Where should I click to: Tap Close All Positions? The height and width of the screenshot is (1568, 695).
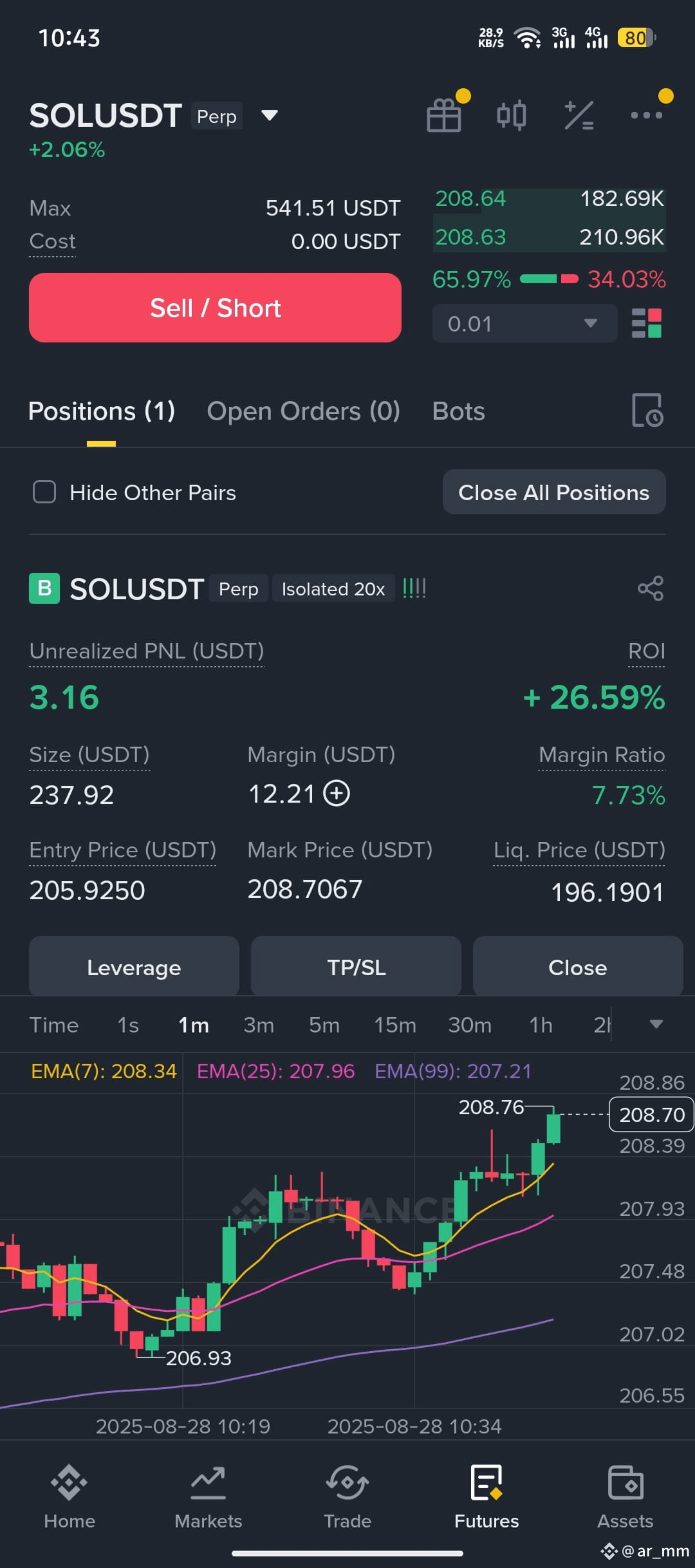(554, 492)
